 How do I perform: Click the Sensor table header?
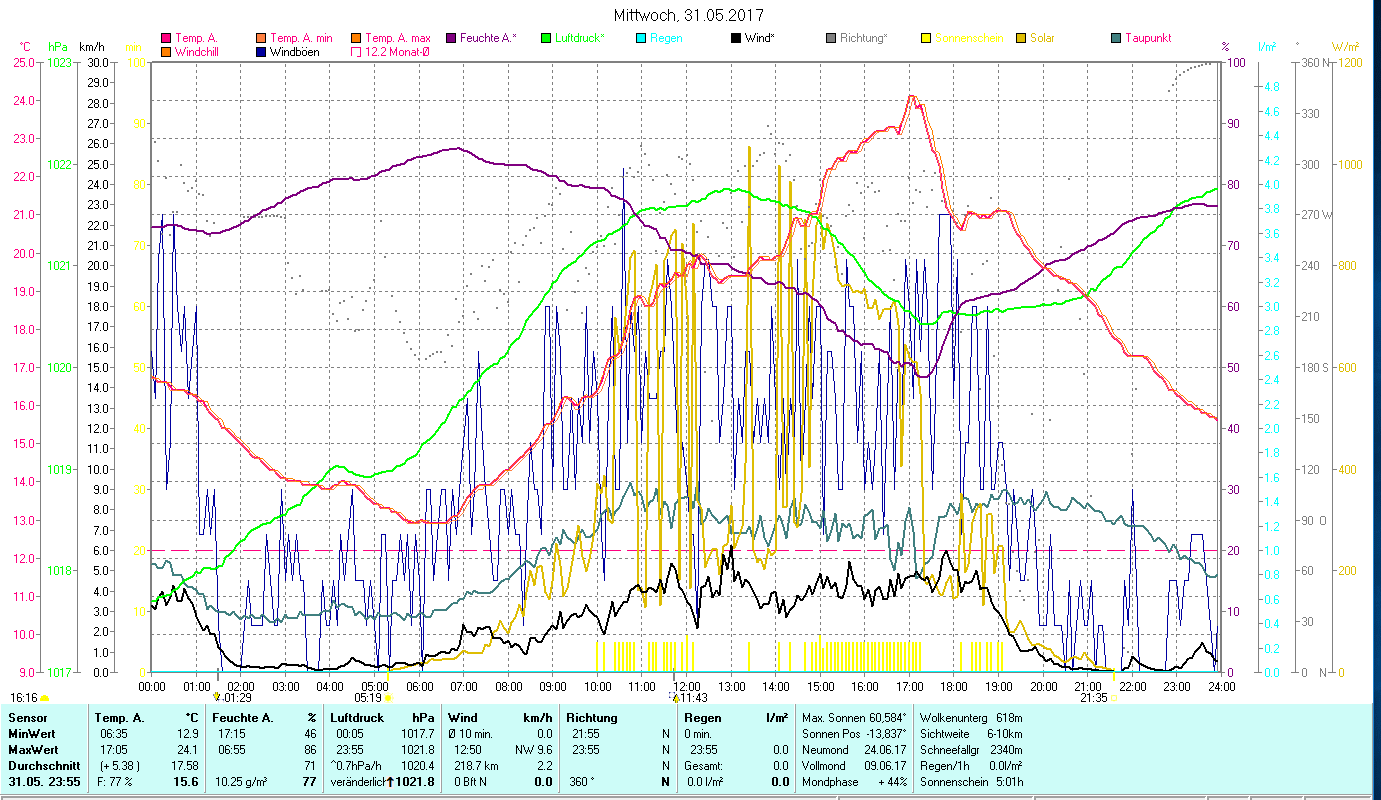(27, 718)
